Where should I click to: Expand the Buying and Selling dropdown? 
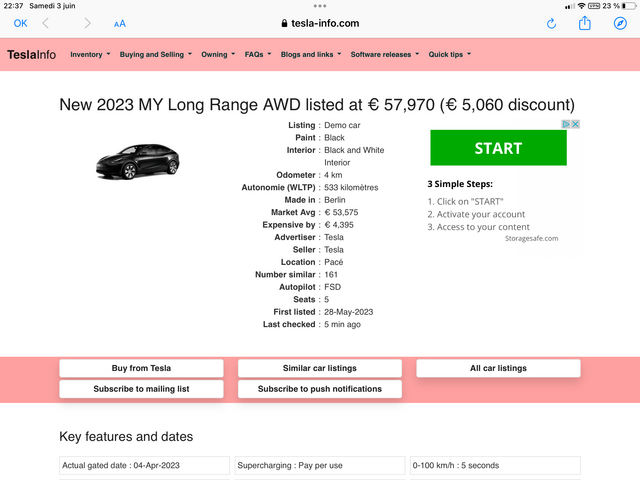[x=156, y=54]
